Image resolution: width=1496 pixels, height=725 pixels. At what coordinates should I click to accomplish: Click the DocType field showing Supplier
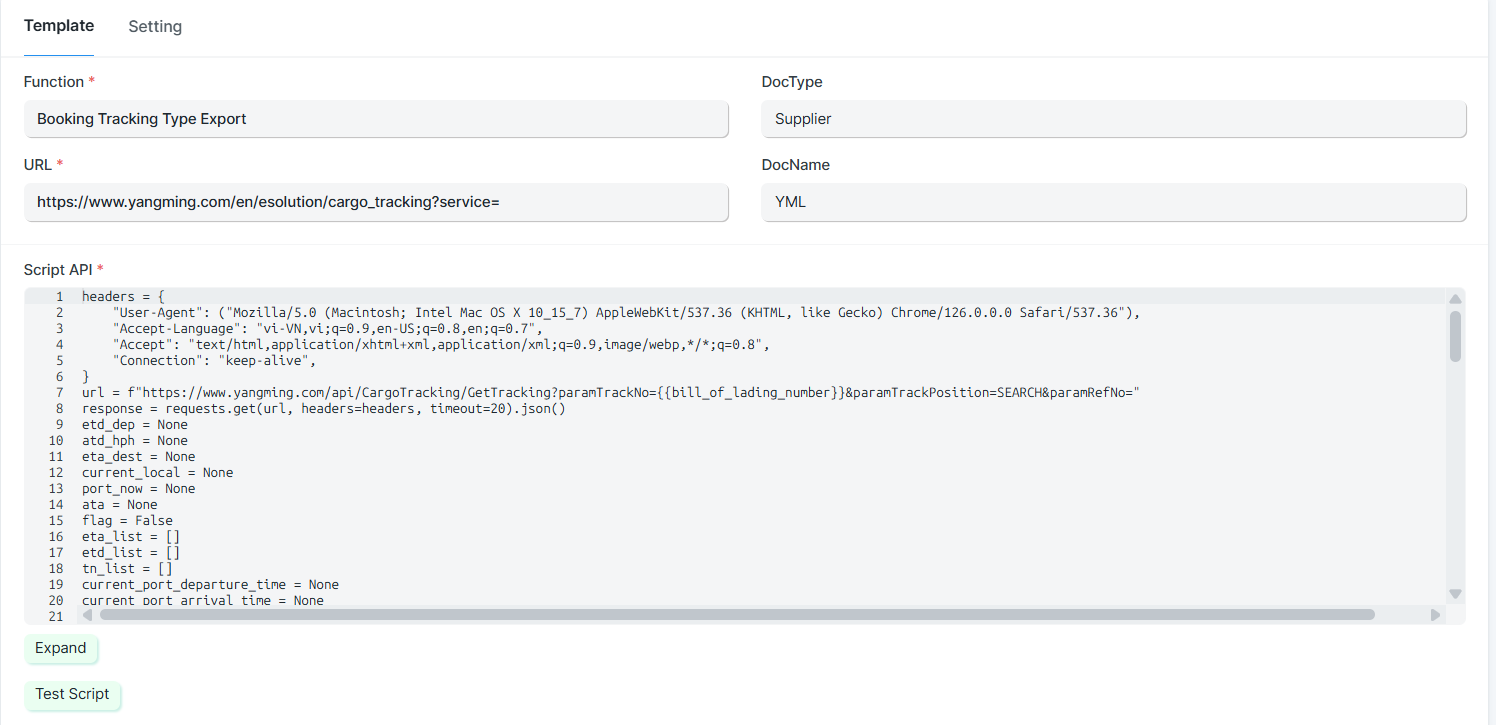pos(1113,119)
